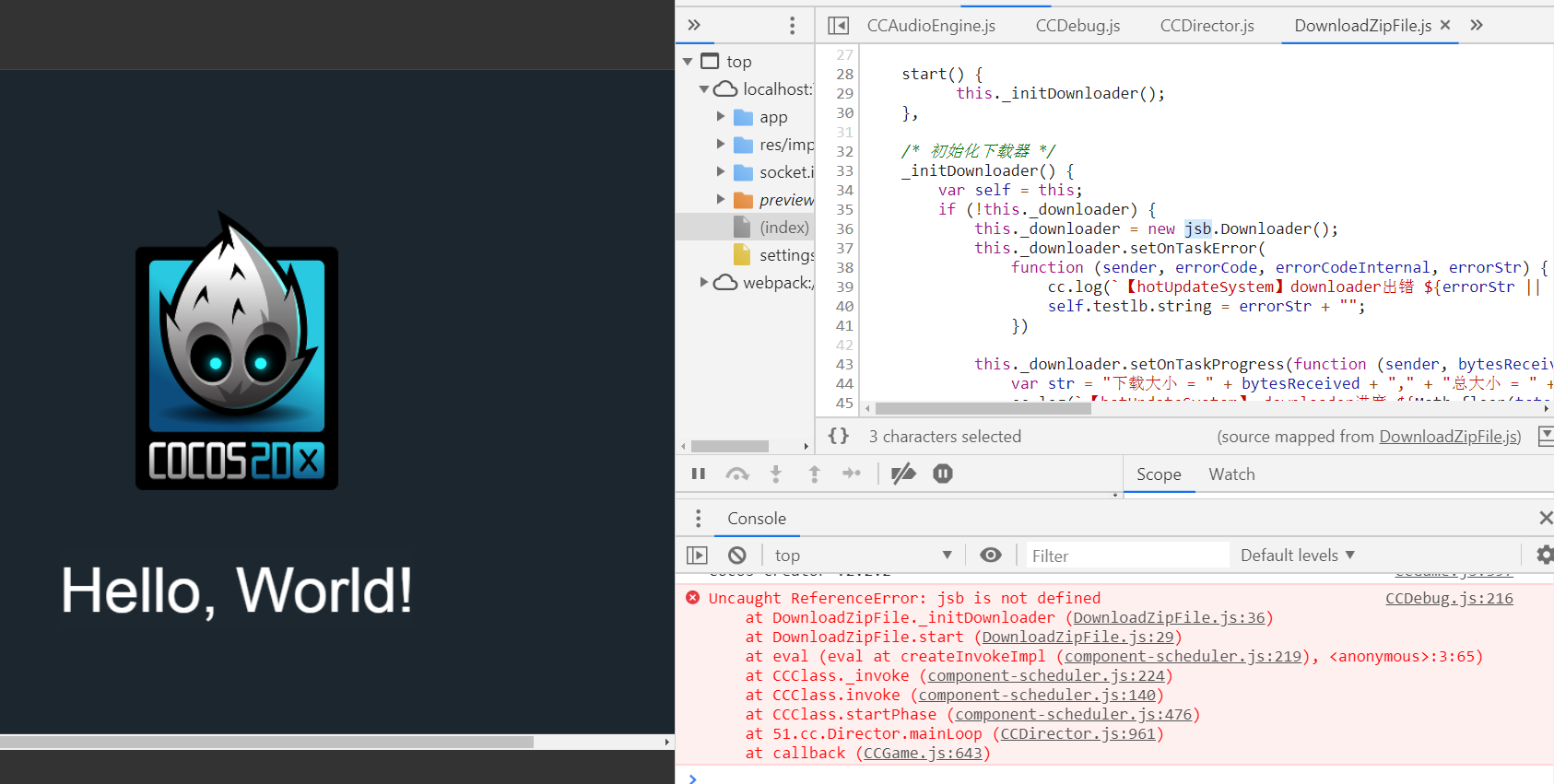This screenshot has height=784, width=1554.
Task: Select the Console drawer tab
Action: pyautogui.click(x=757, y=519)
